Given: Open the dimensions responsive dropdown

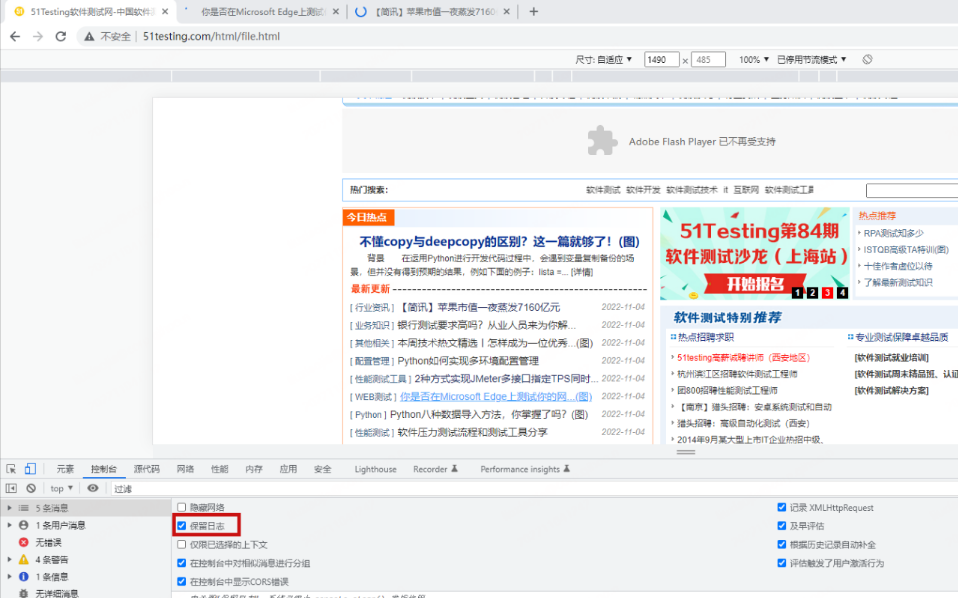Looking at the screenshot, I should coord(604,60).
